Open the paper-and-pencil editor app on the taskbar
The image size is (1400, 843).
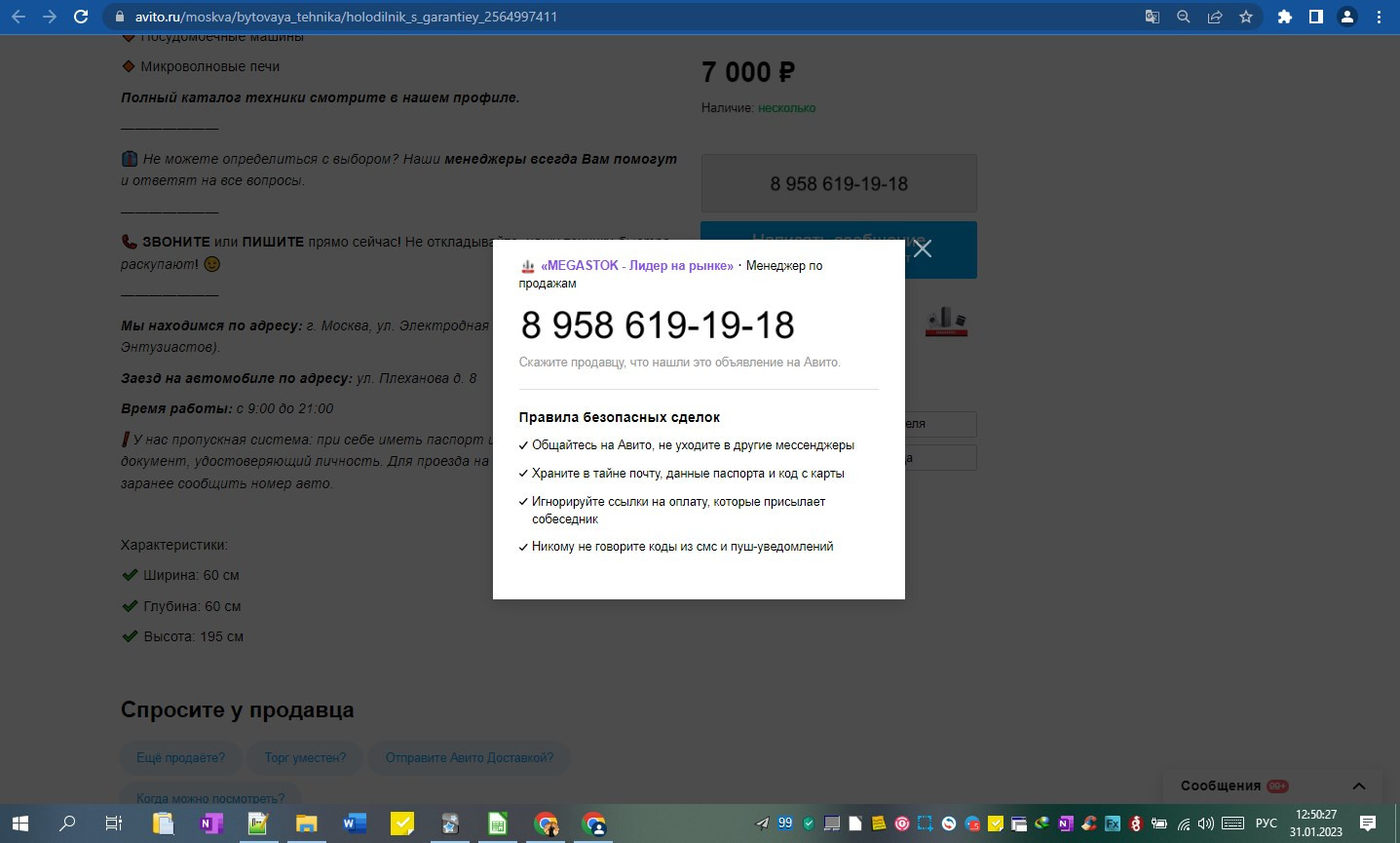(x=258, y=824)
